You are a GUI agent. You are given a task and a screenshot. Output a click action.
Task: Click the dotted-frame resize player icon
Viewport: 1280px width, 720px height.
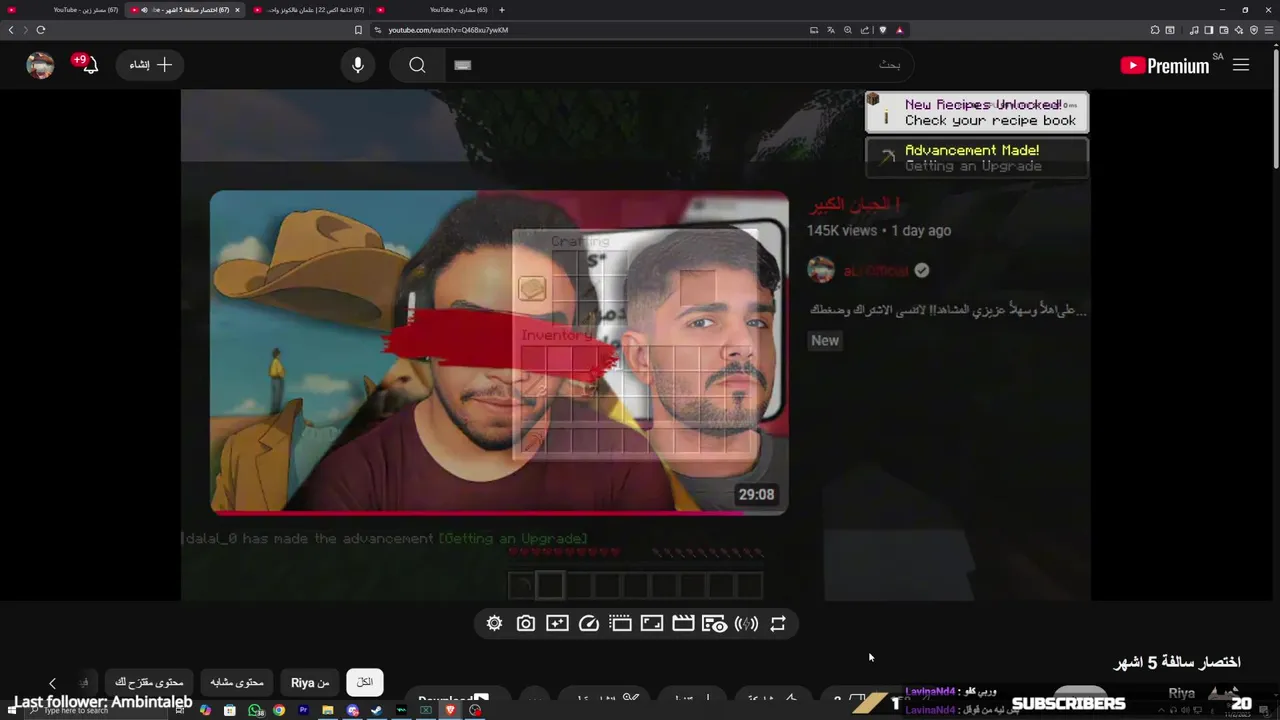coord(620,623)
